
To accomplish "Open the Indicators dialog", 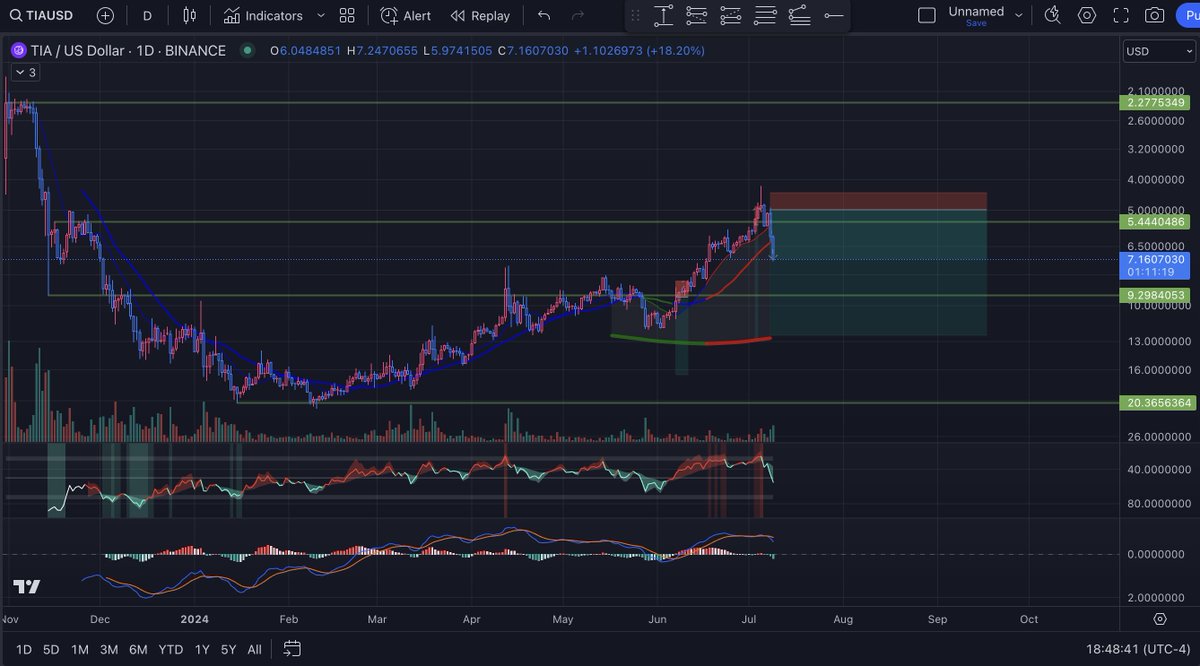I will [x=263, y=16].
